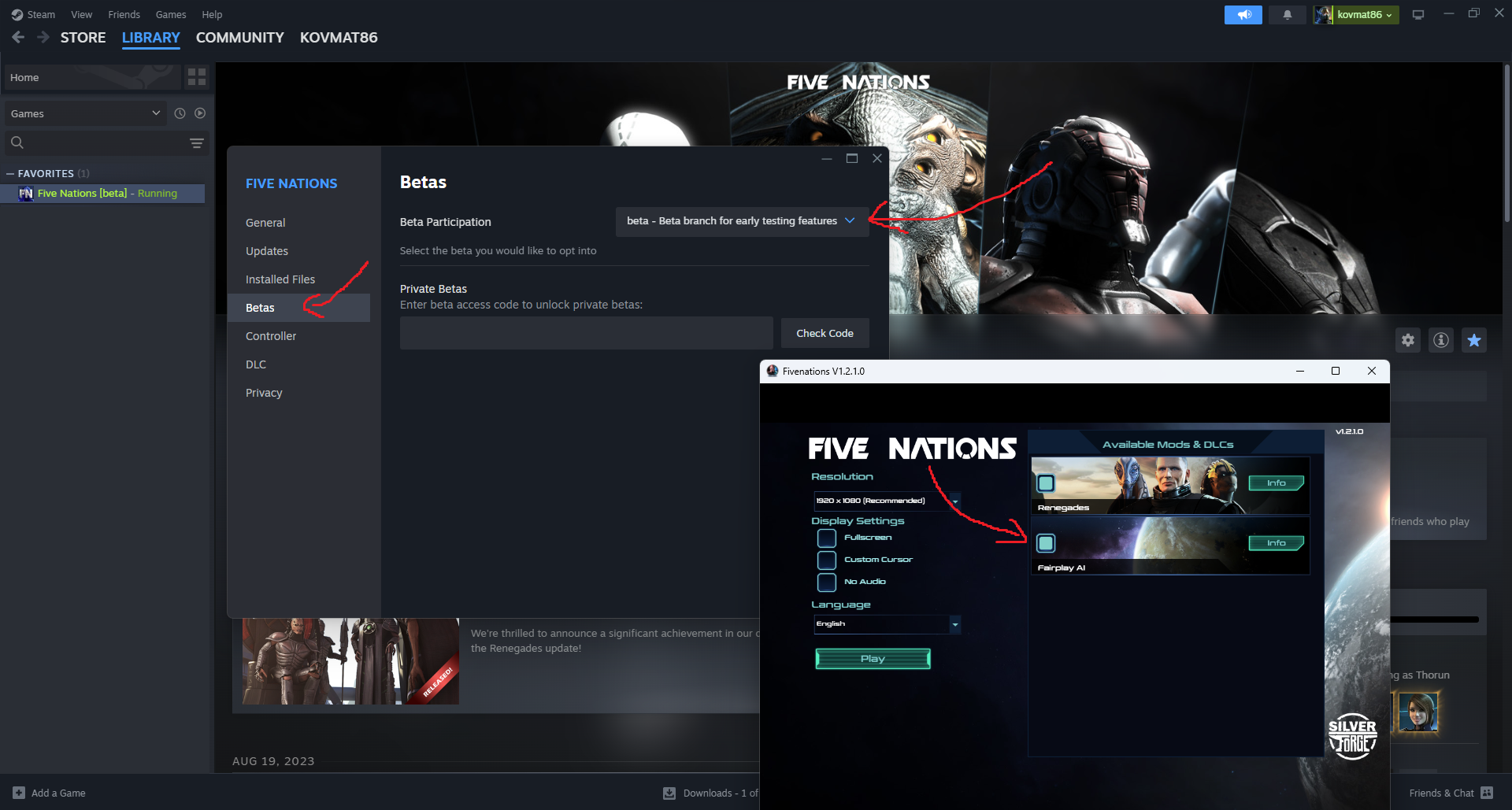Open library advanced filter icon

197,142
